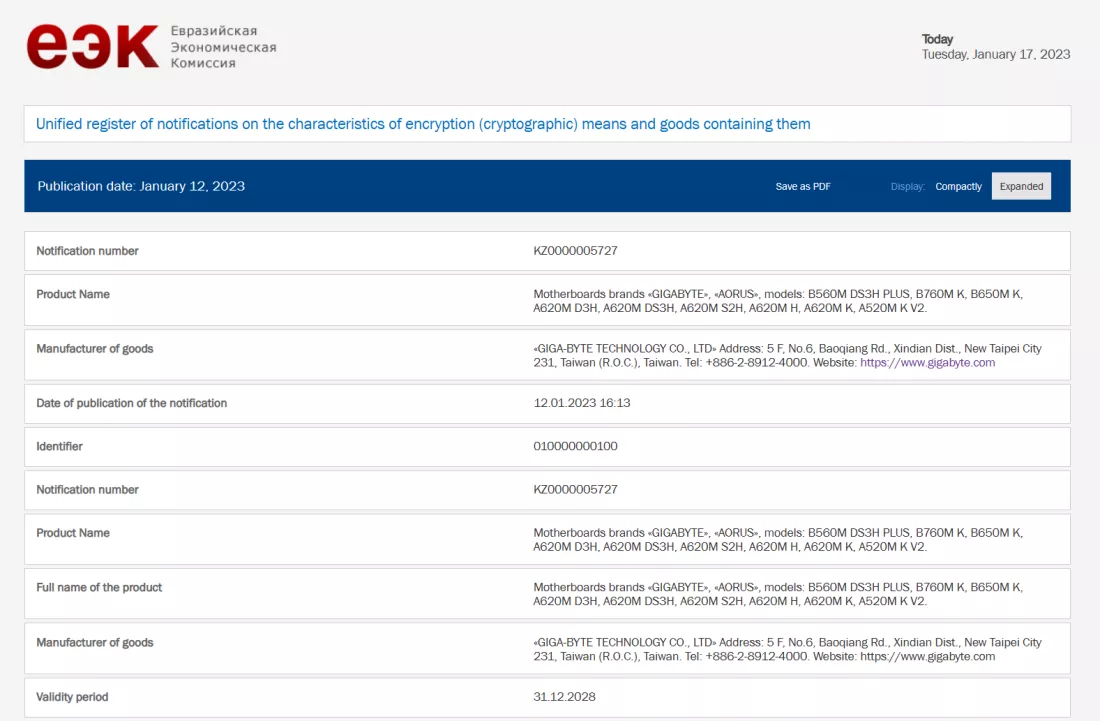Click the Validity period value 31.12.2028
The image size is (1100, 721).
click(564, 696)
